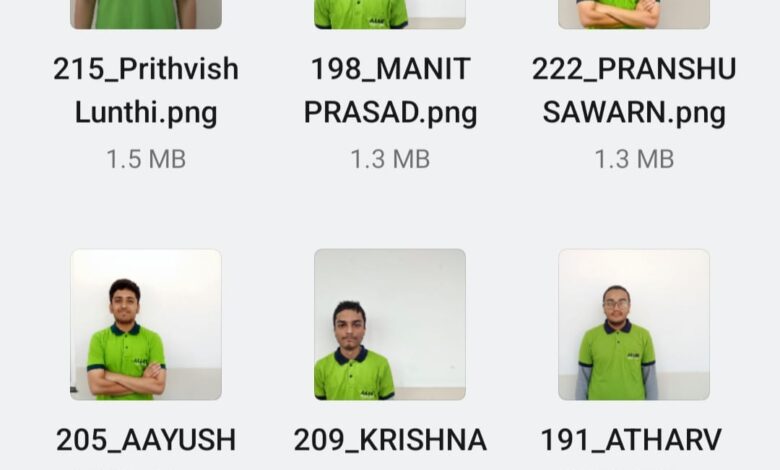Select the thumbnail above 222_PRANSHU SAWARN.png

click(634, 14)
